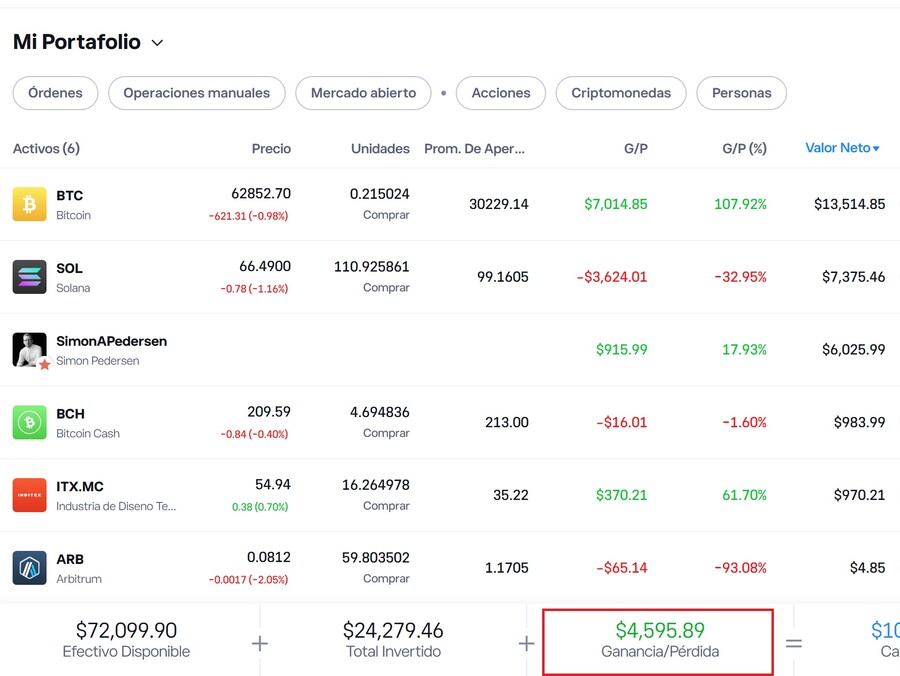Open the SimonAPedersen copy trader name
The image size is (900, 676).
111,341
